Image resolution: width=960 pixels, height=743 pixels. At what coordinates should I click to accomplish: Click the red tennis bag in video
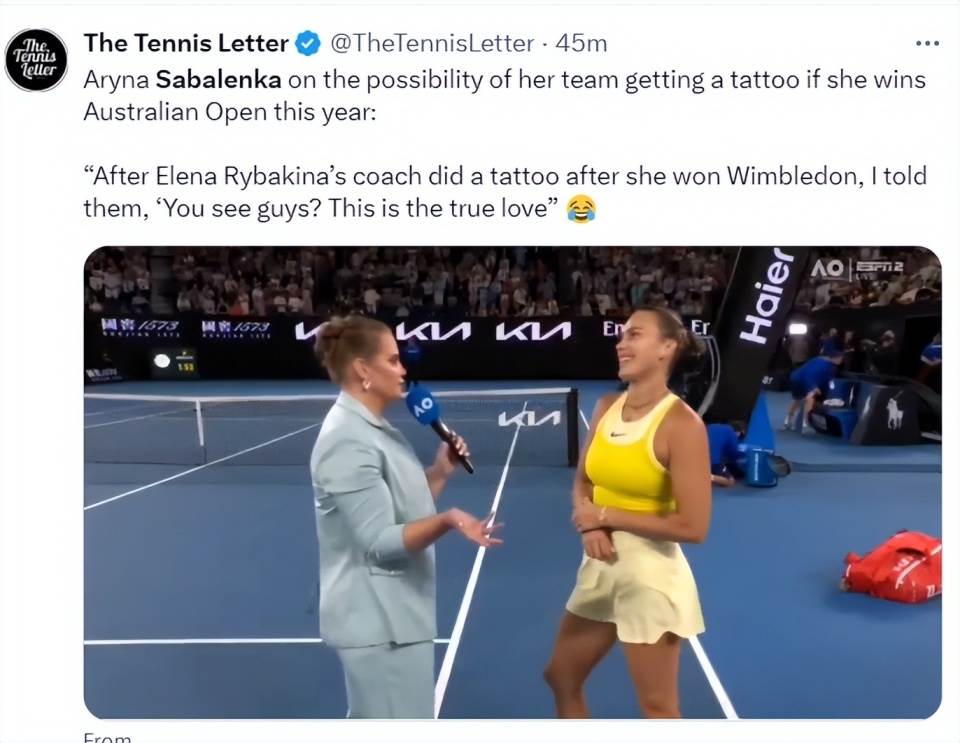coord(893,567)
